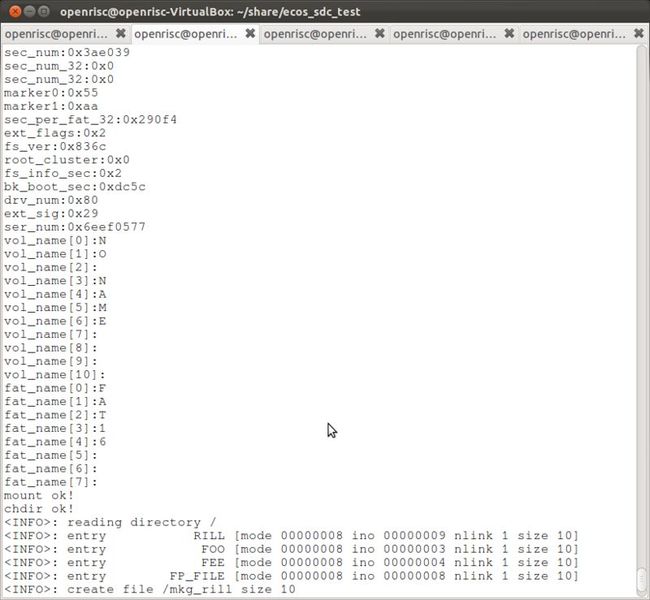Click the line 'vol_name[5]:M'
650x600 pixels.
55,307
